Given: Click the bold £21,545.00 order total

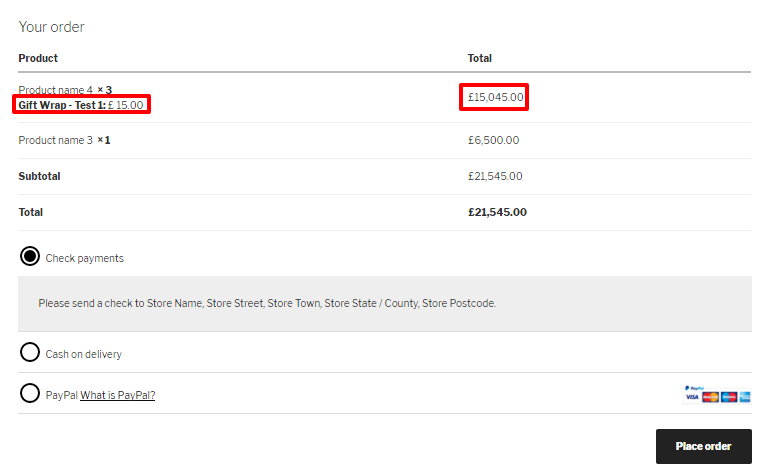Looking at the screenshot, I should [497, 212].
